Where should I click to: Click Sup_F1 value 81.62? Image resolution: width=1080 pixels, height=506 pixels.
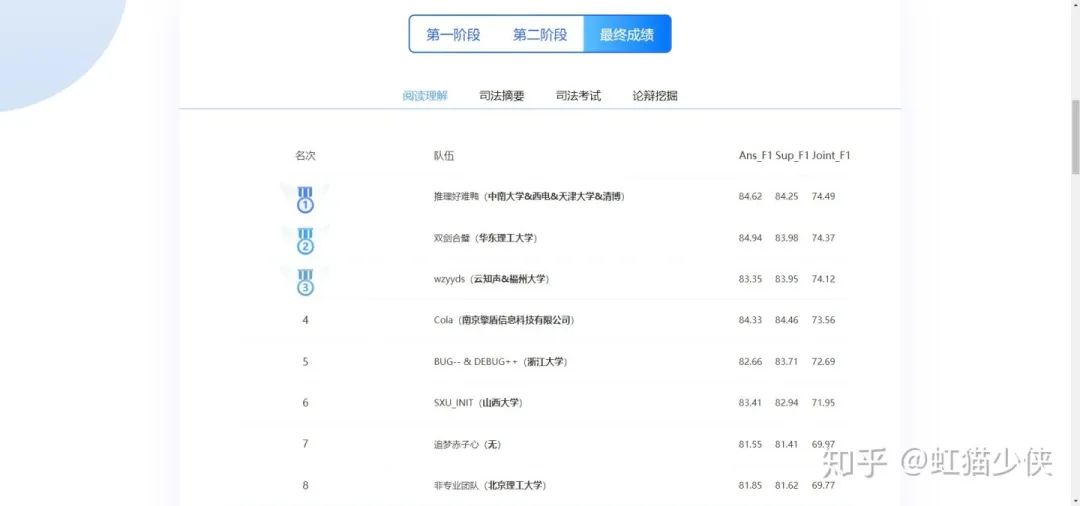(x=787, y=485)
